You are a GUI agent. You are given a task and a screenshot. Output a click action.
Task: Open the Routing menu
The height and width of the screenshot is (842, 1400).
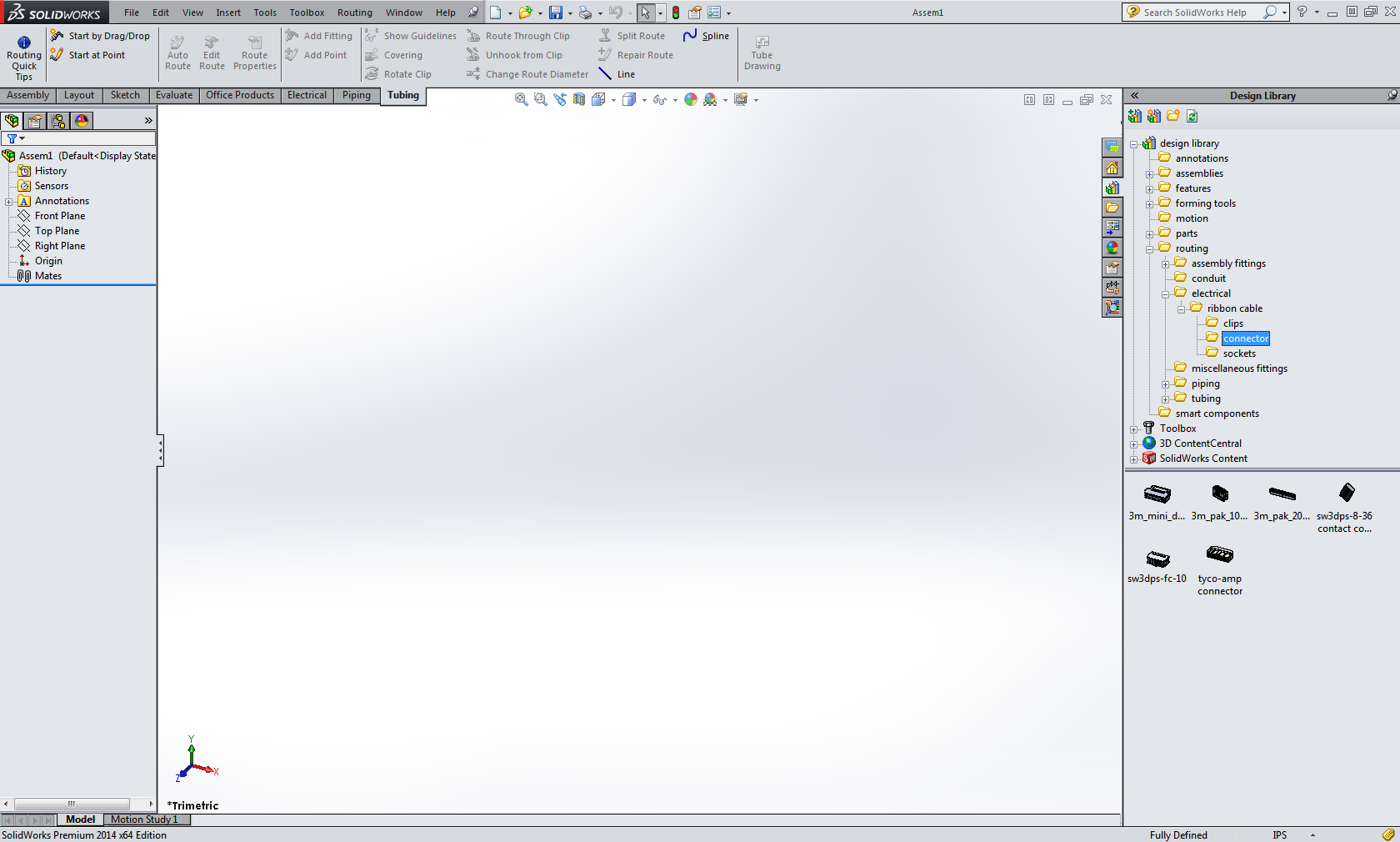tap(355, 13)
